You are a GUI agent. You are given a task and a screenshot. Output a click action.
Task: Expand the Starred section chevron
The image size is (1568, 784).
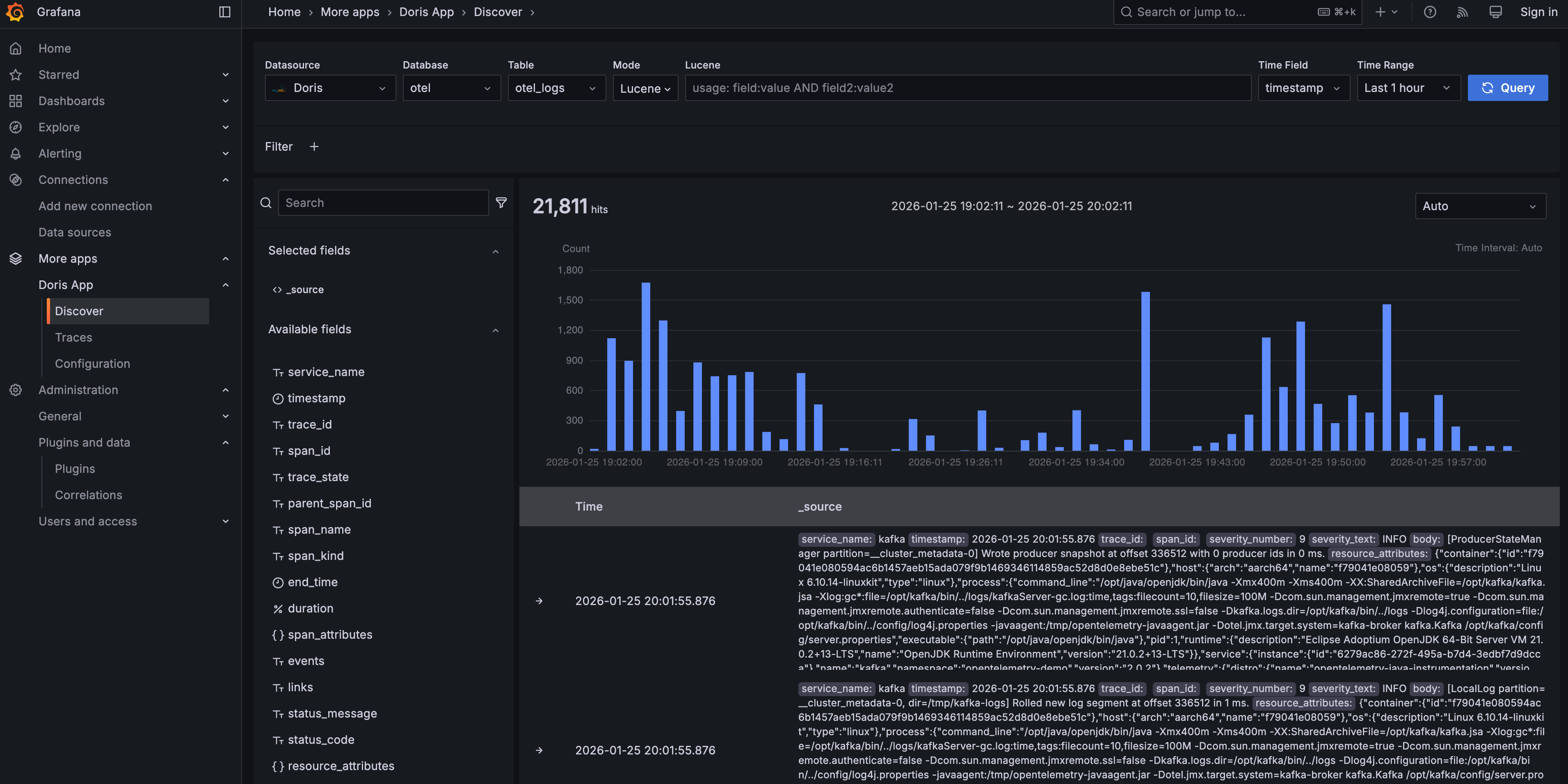point(225,74)
